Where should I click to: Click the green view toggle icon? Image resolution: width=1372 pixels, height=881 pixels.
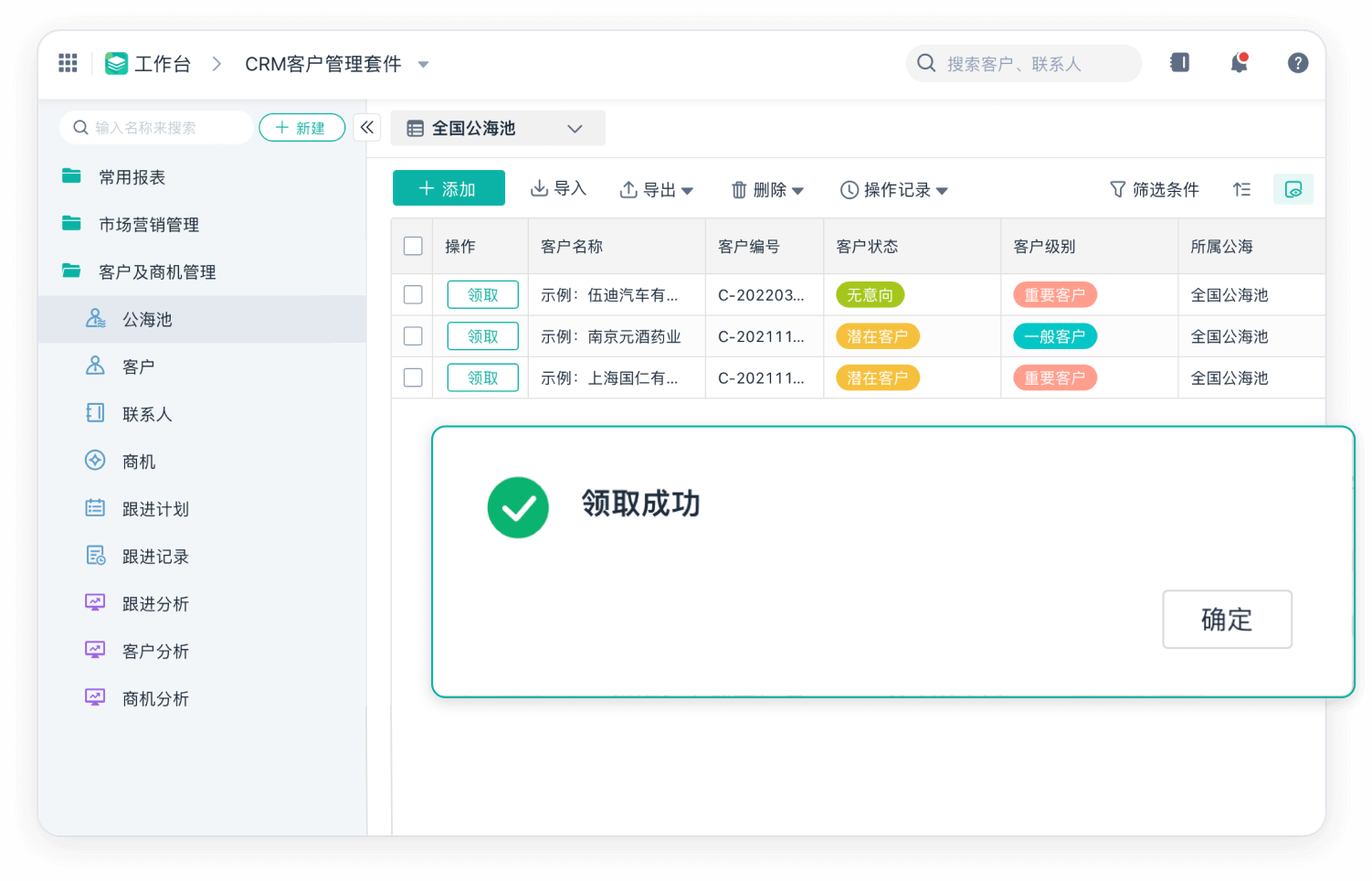(1293, 189)
